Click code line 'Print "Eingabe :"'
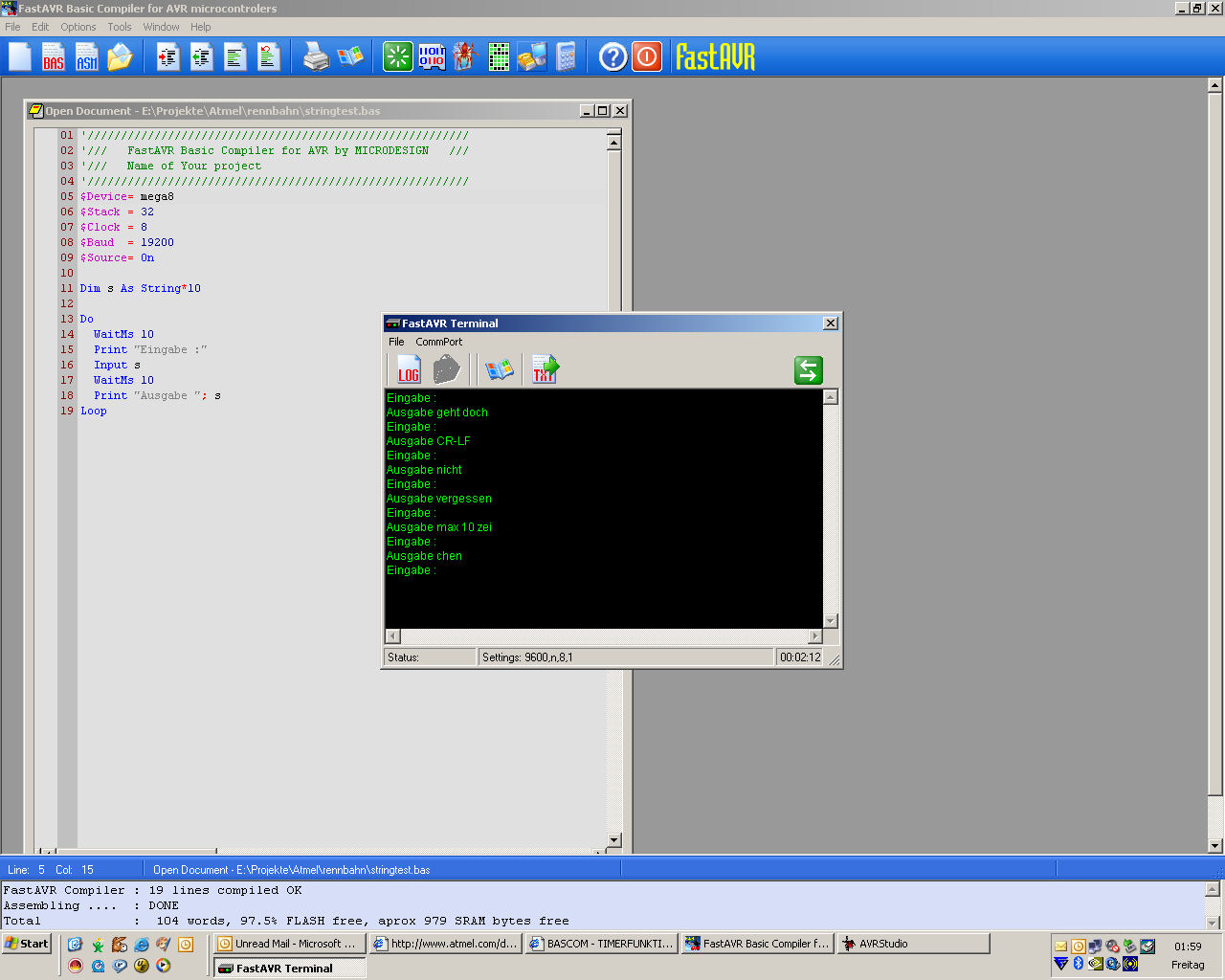The image size is (1225, 980). [x=150, y=349]
